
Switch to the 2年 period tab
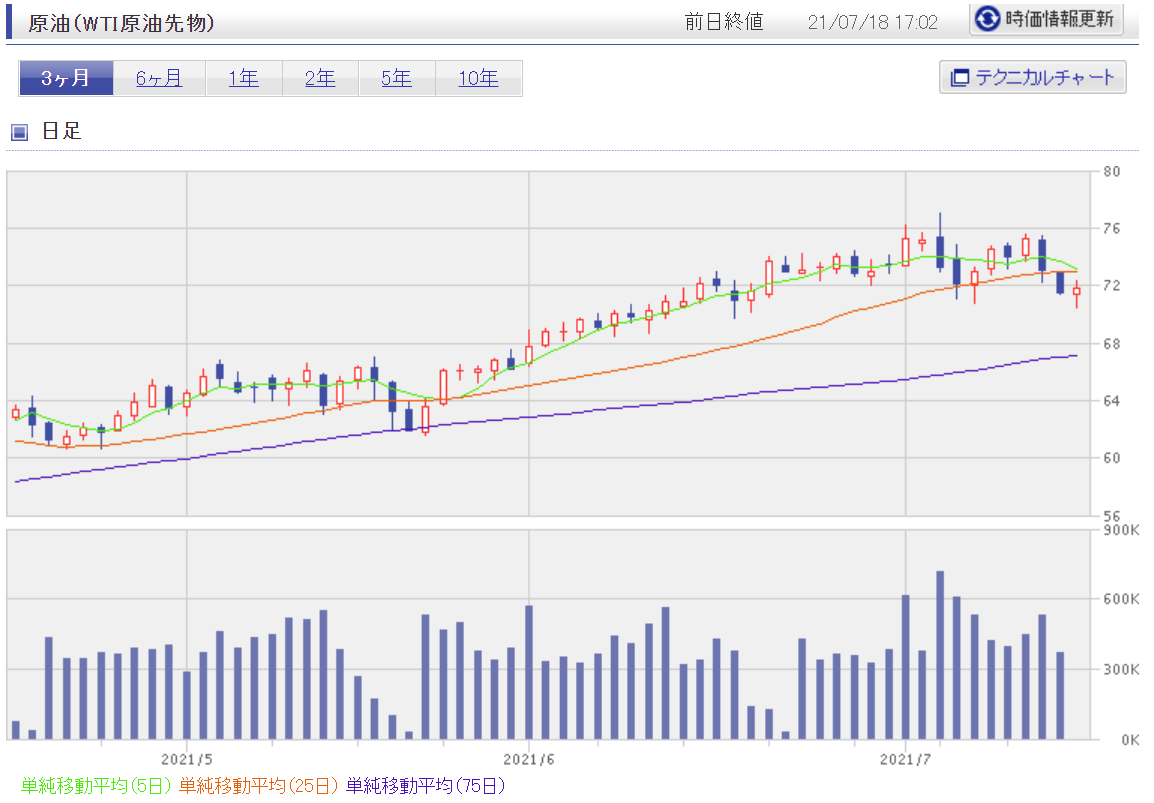(320, 78)
